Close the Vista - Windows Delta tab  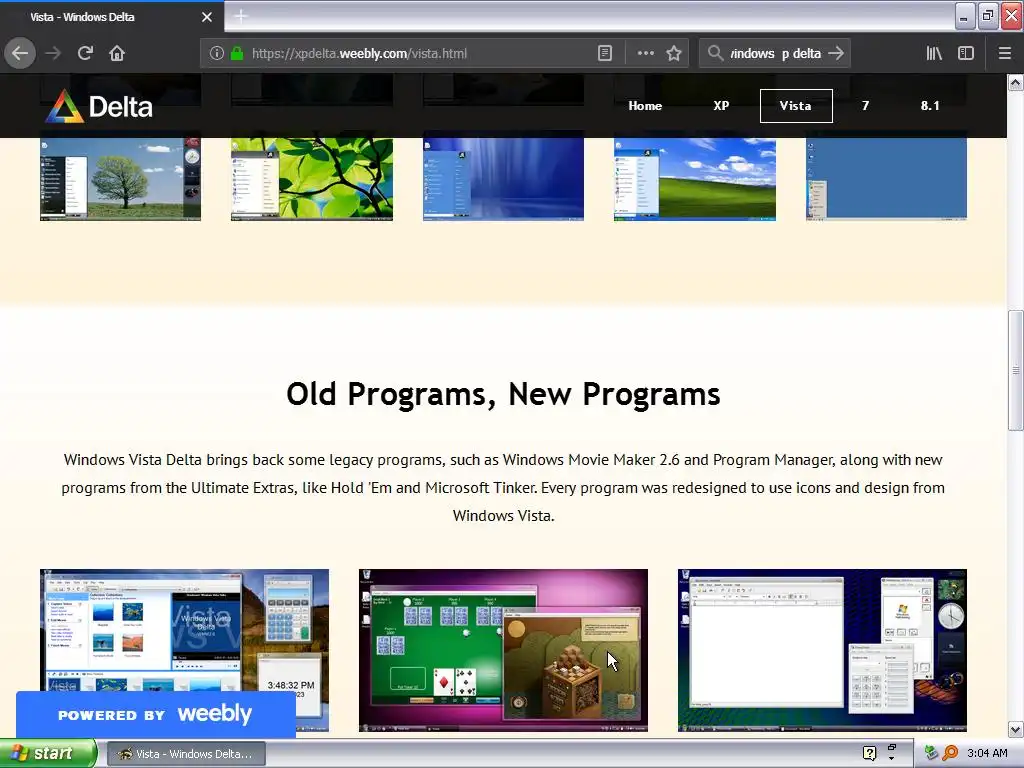click(207, 17)
